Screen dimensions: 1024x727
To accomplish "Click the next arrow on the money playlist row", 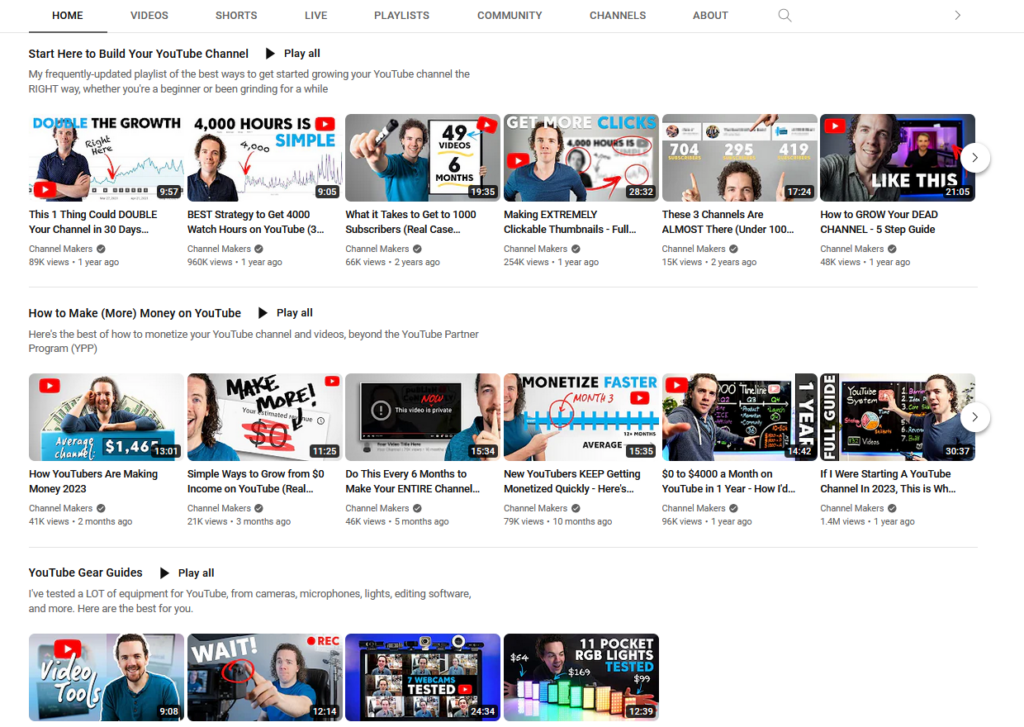I will pyautogui.click(x=975, y=417).
